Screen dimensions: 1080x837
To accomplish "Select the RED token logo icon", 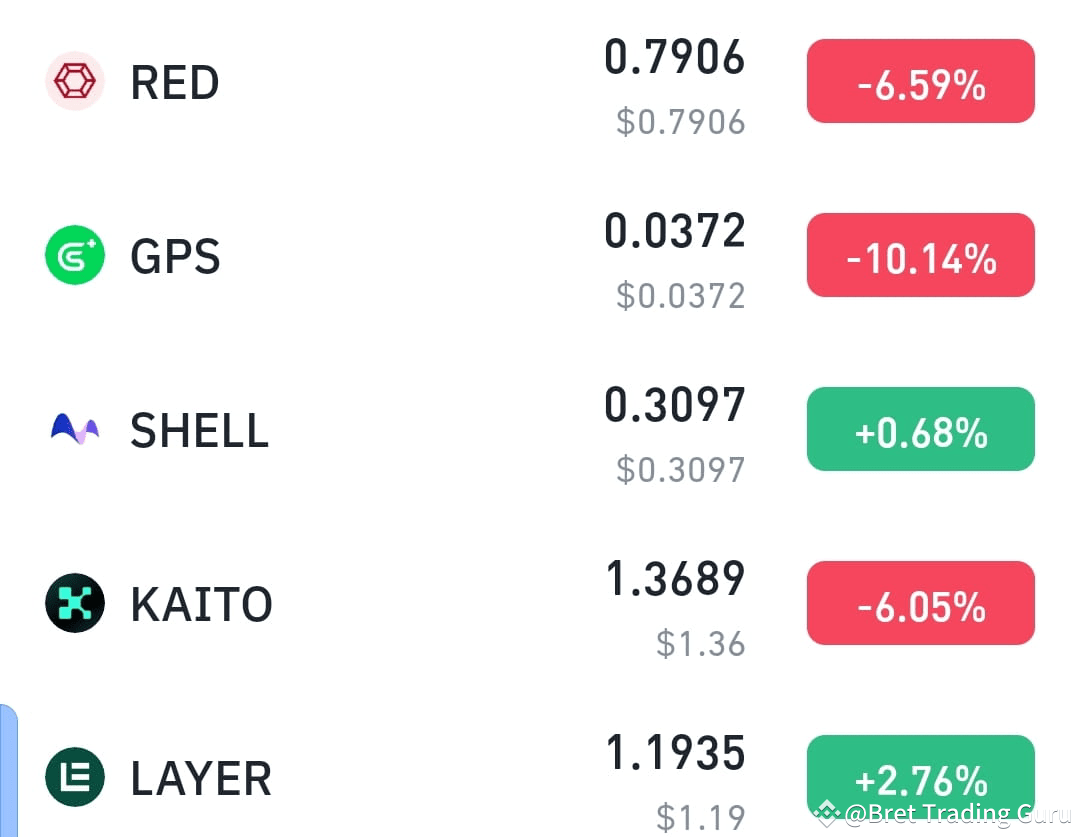I will tap(75, 82).
